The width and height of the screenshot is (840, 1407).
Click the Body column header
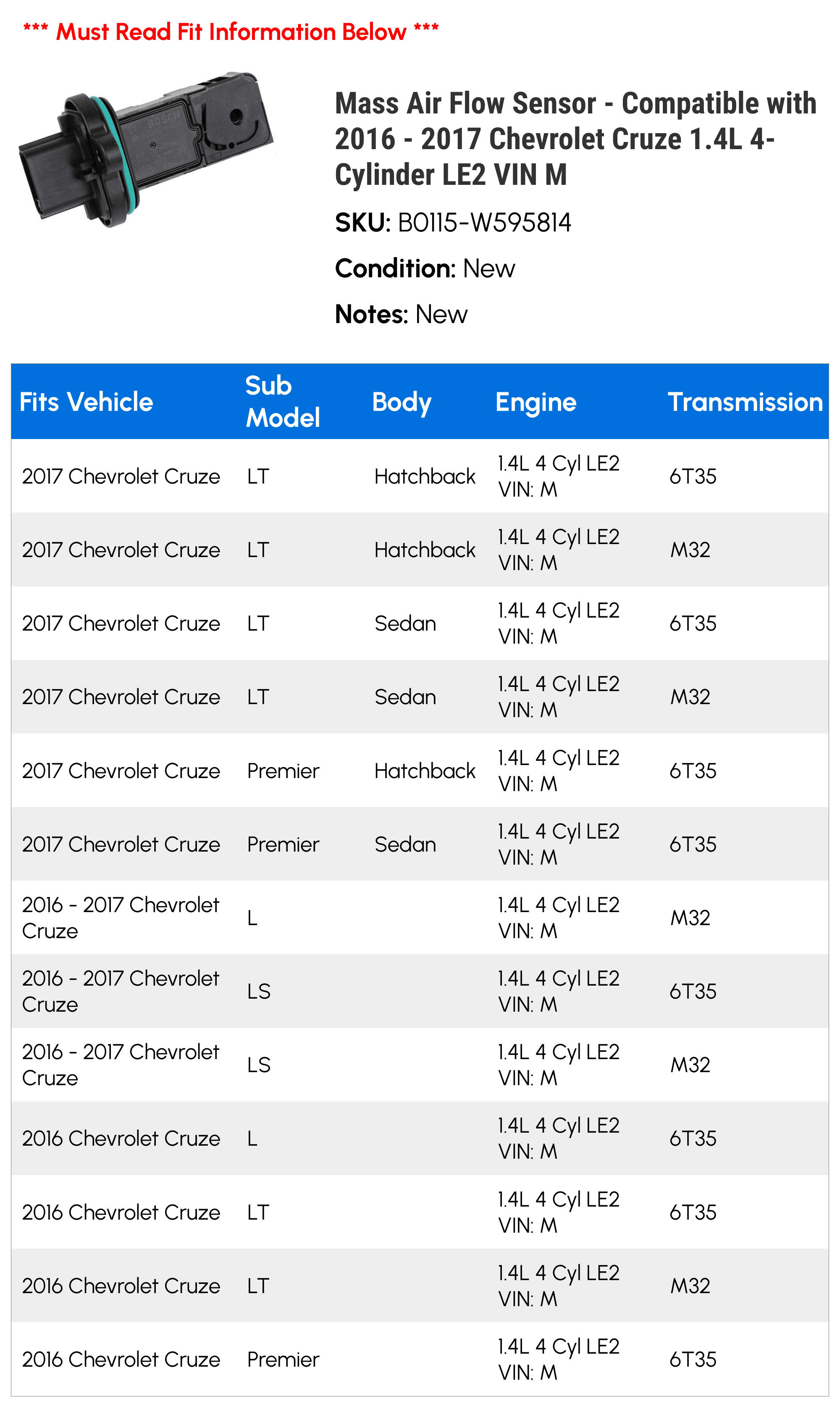[402, 402]
